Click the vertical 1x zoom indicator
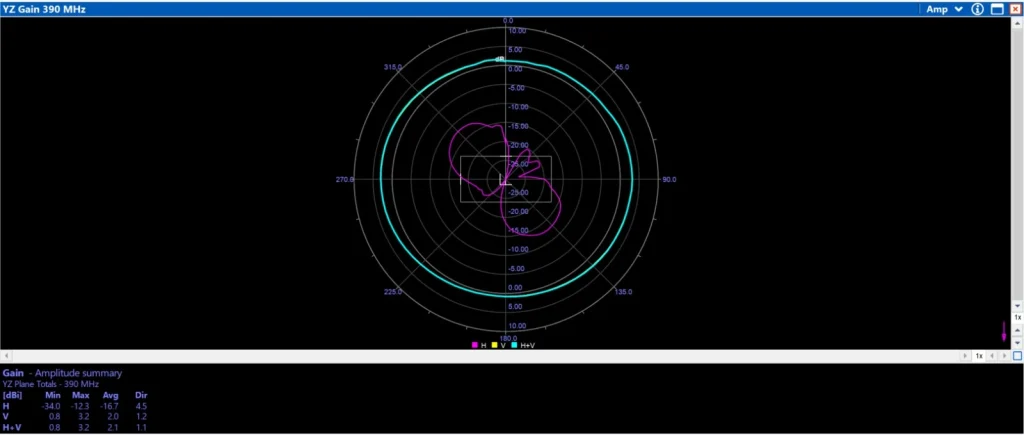 coord(1017,317)
